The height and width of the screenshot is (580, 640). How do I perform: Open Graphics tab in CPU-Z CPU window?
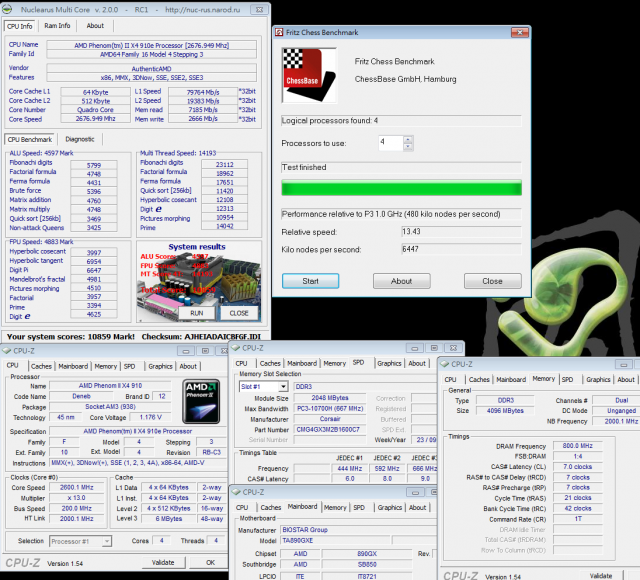pos(160,367)
